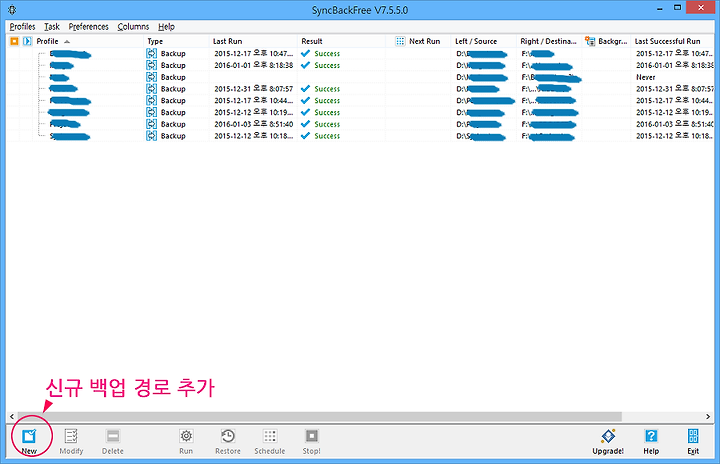The height and width of the screenshot is (464, 720).
Task: Click scrollbar left arrow
Action: tap(11, 417)
